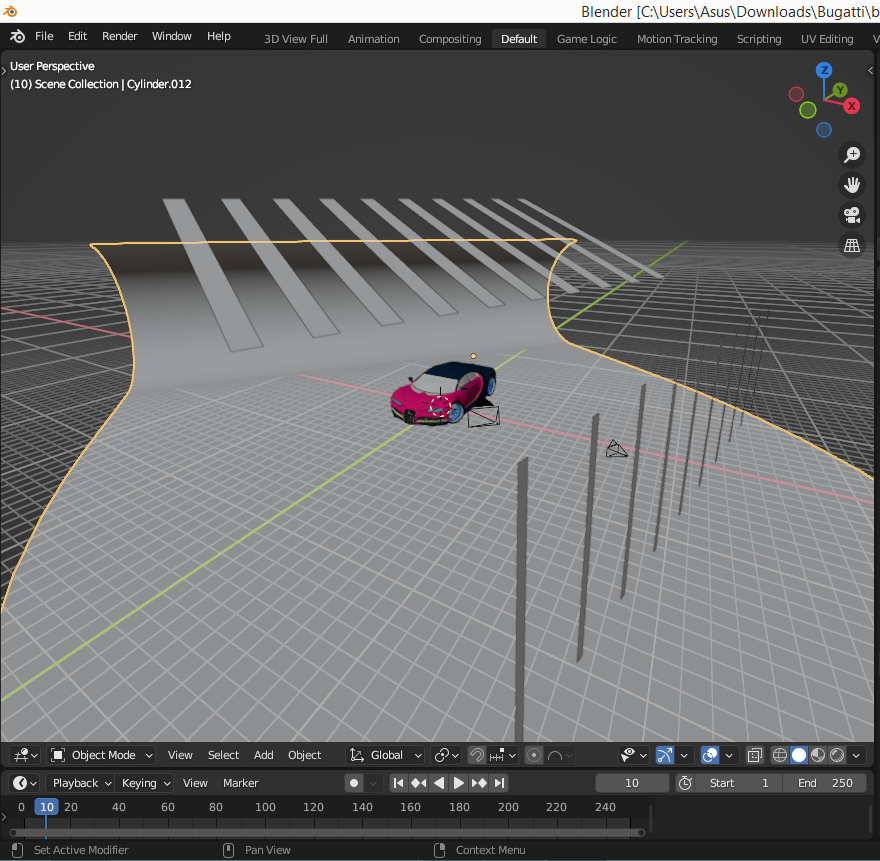Click the Marker button in timeline
The width and height of the screenshot is (880, 861).
240,783
